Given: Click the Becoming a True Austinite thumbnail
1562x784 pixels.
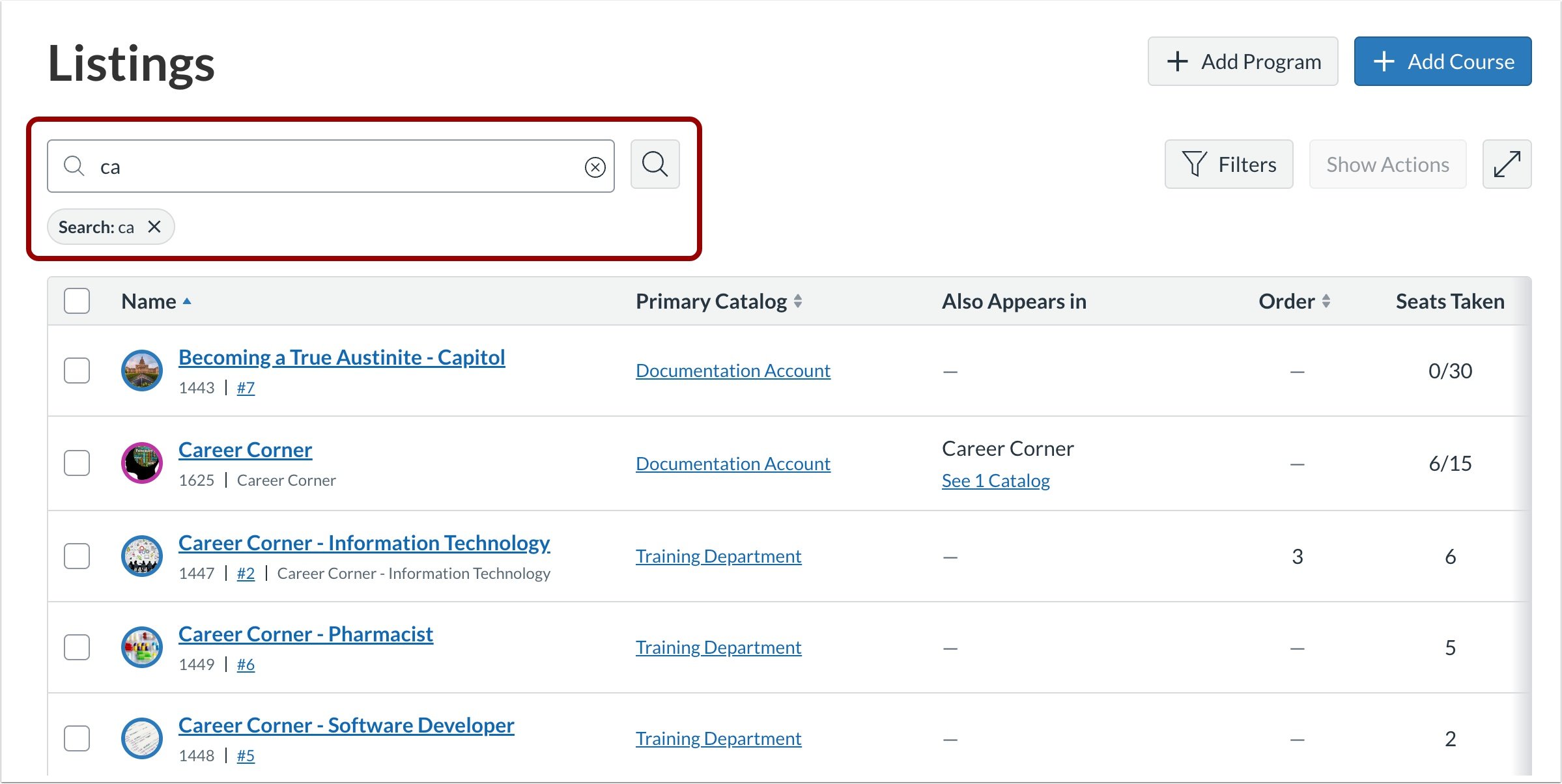Looking at the screenshot, I should pos(142,371).
